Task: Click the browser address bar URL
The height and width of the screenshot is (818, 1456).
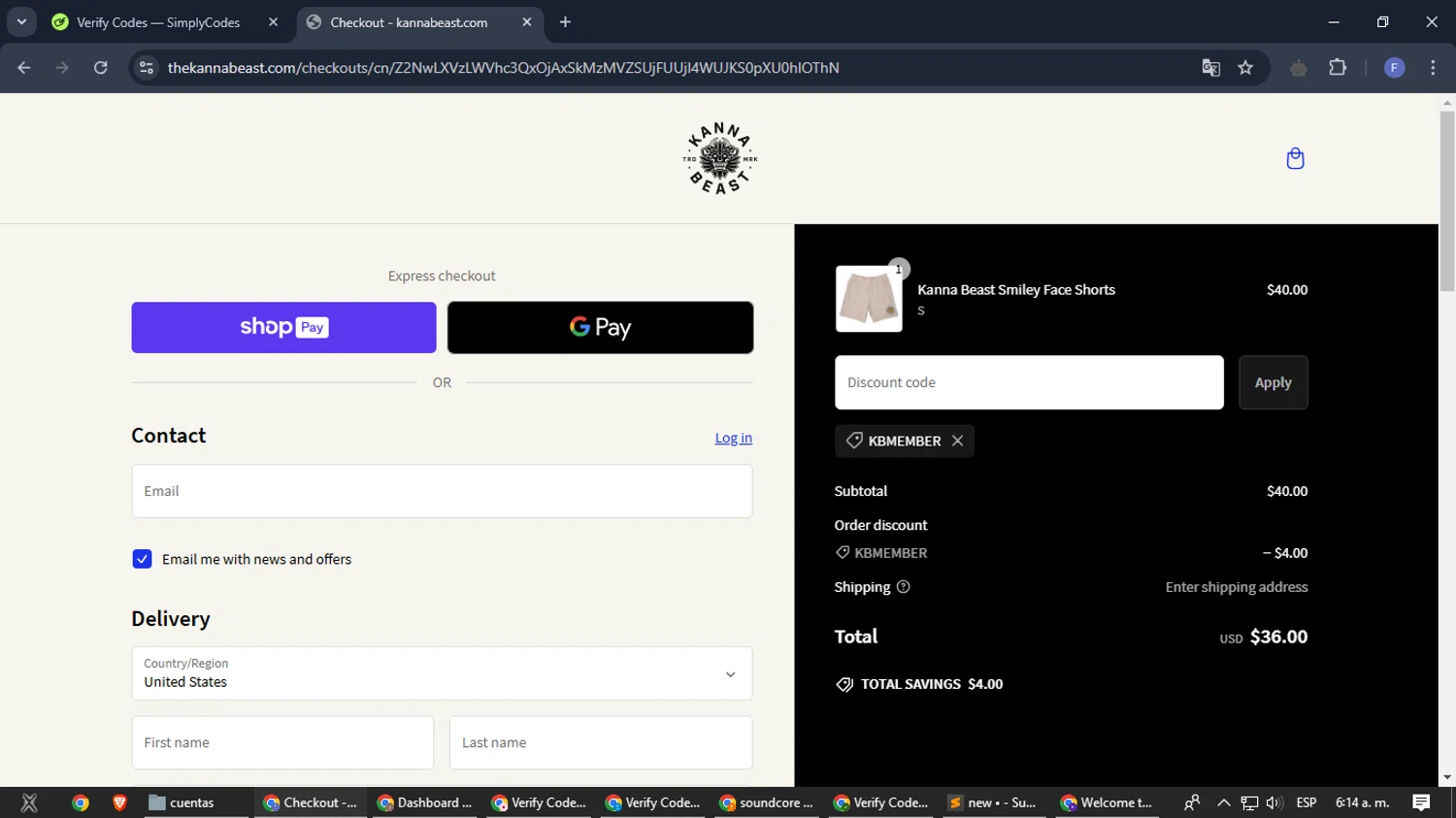Action: point(503,68)
